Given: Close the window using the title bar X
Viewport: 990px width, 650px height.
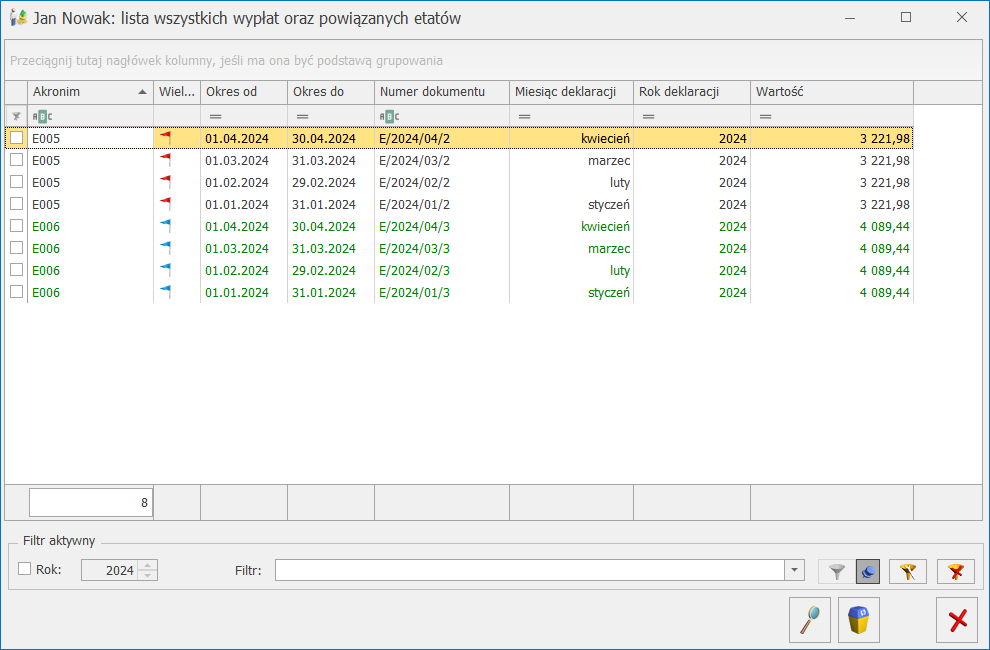Looking at the screenshot, I should click(x=962, y=18).
